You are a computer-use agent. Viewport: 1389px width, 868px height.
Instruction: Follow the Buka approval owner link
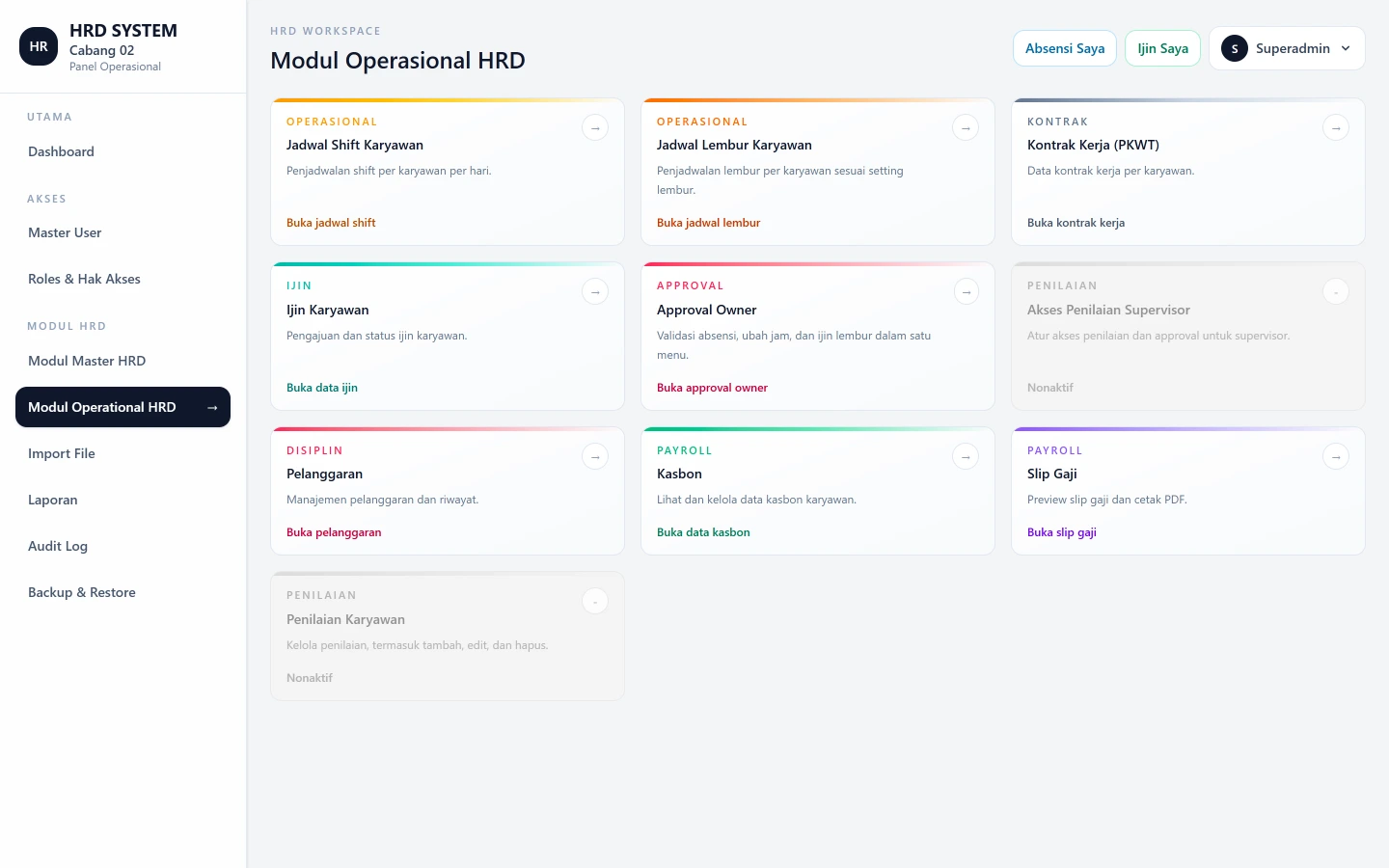coord(712,388)
